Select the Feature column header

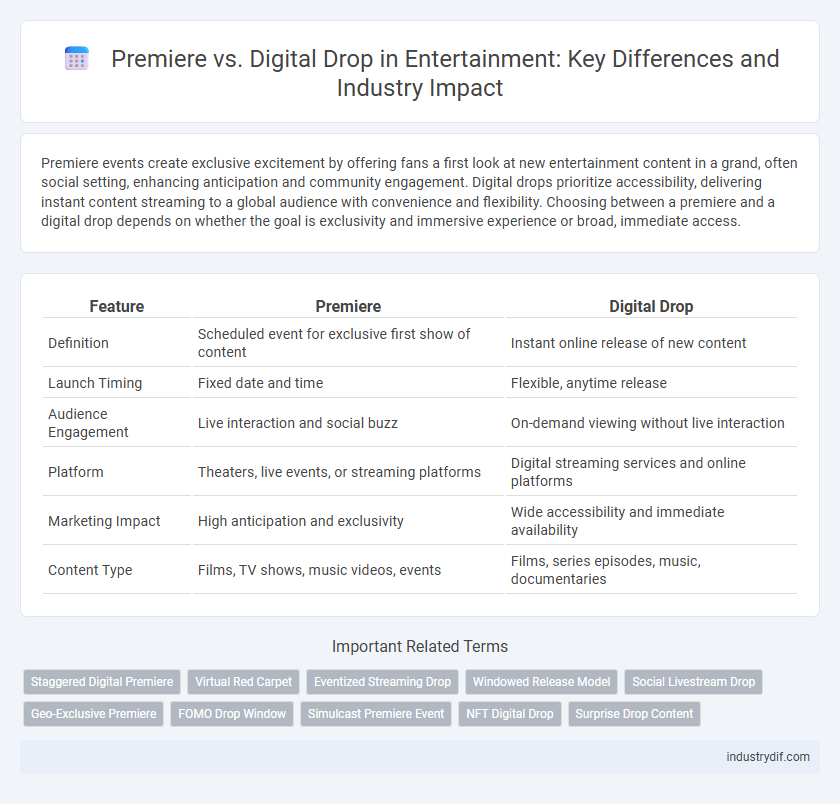(x=117, y=306)
